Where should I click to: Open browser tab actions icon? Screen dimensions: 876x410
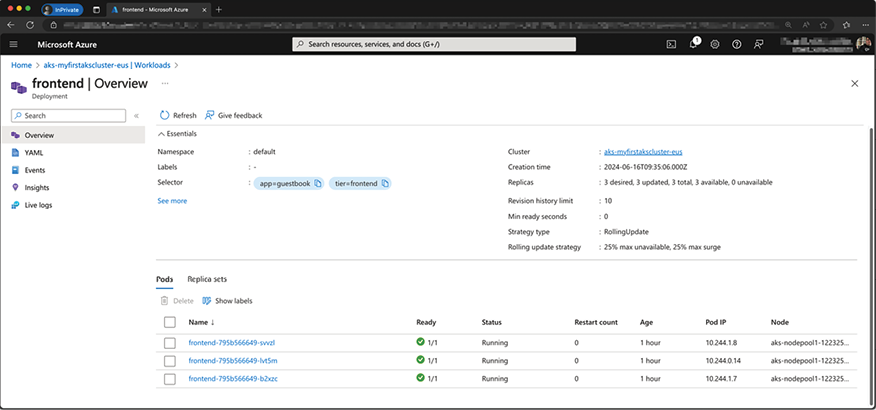click(96, 9)
